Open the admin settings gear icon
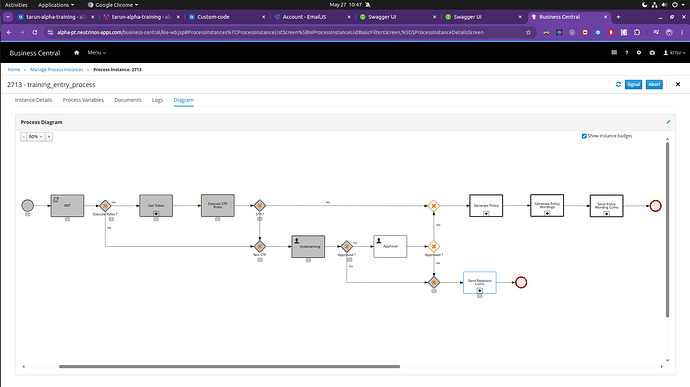 tap(639, 53)
